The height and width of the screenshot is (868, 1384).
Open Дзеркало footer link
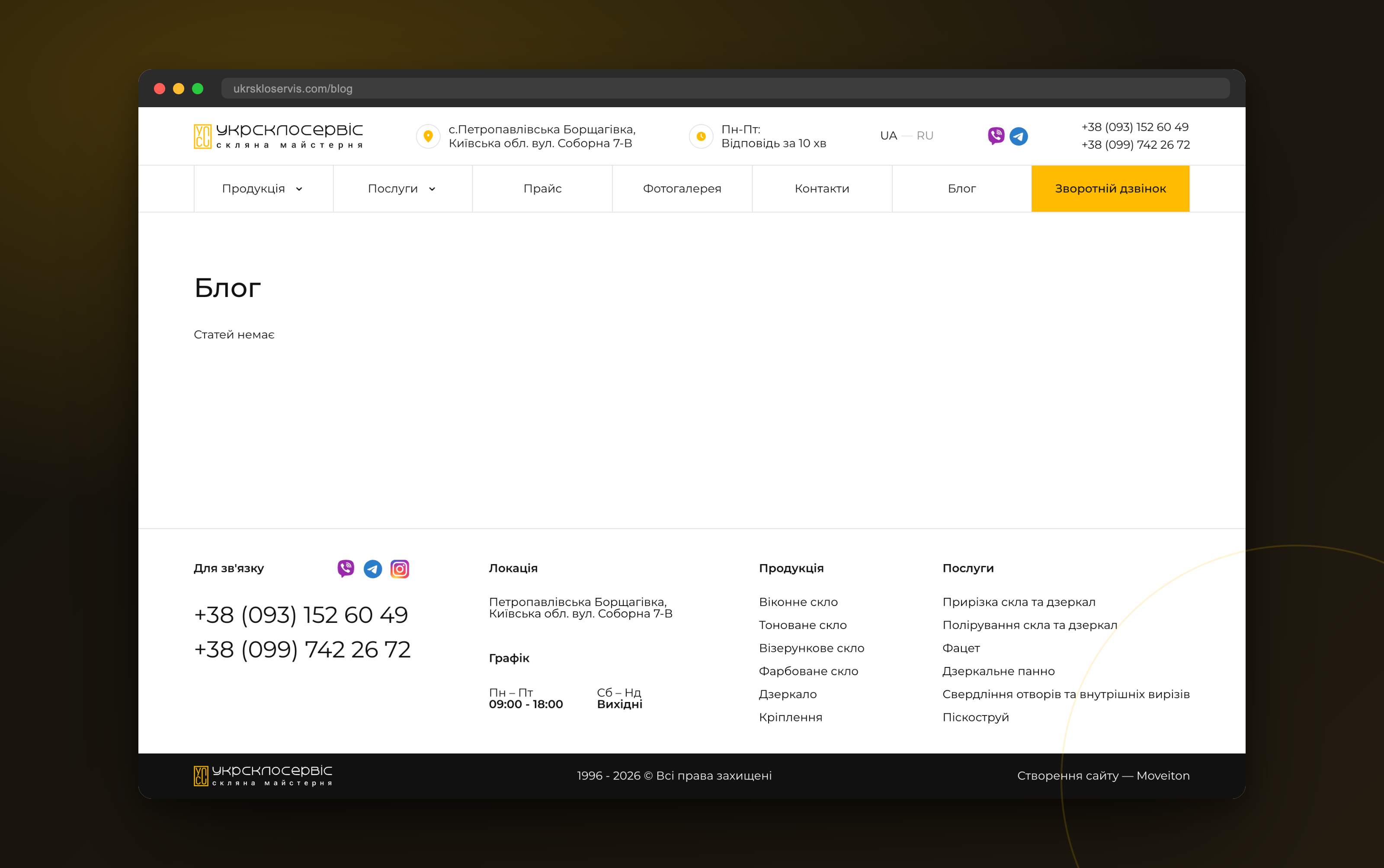pyautogui.click(x=788, y=694)
